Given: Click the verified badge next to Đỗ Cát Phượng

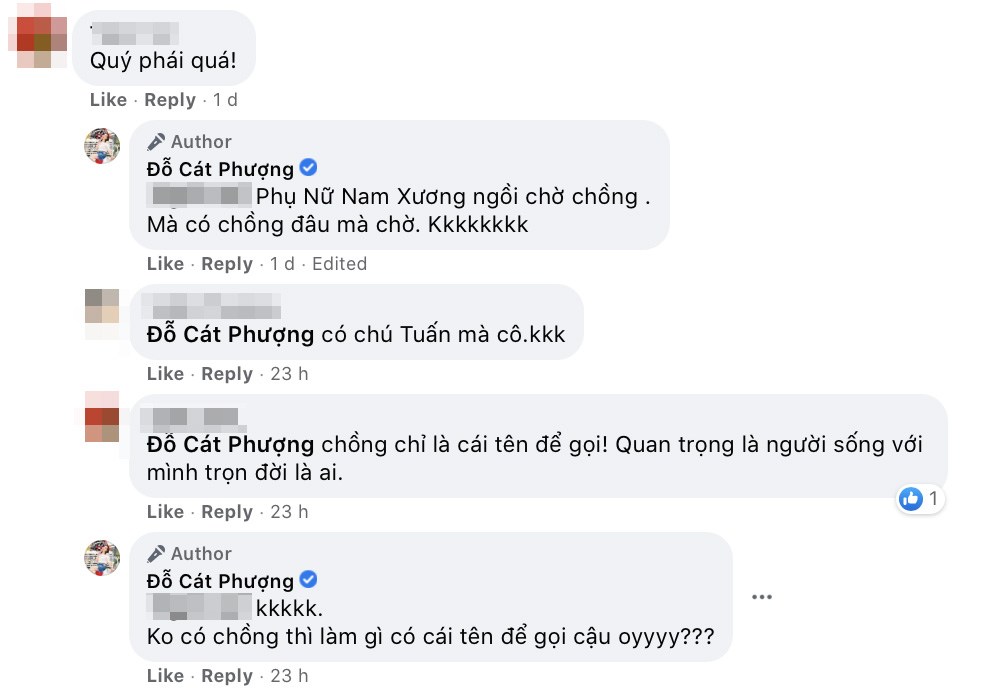Looking at the screenshot, I should point(311,169).
